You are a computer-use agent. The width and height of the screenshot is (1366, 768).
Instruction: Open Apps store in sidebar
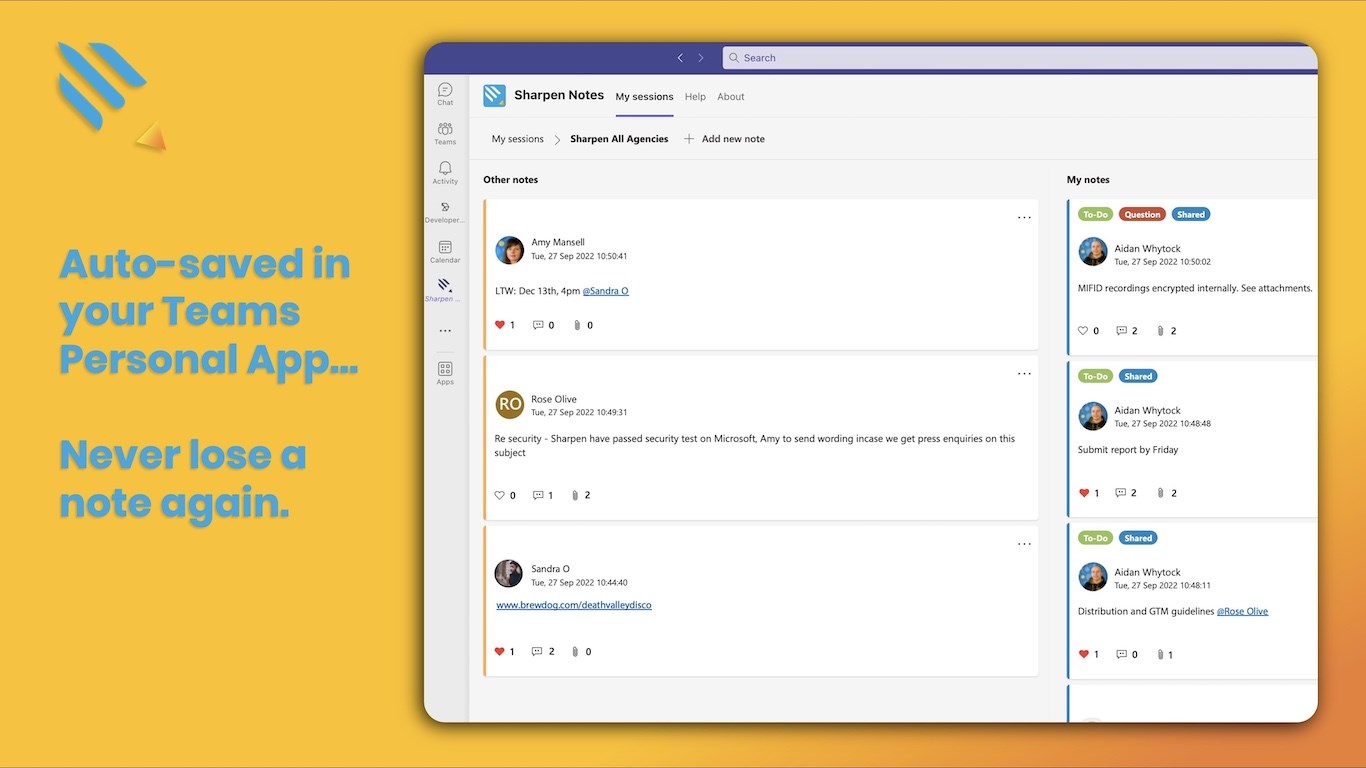coord(445,373)
